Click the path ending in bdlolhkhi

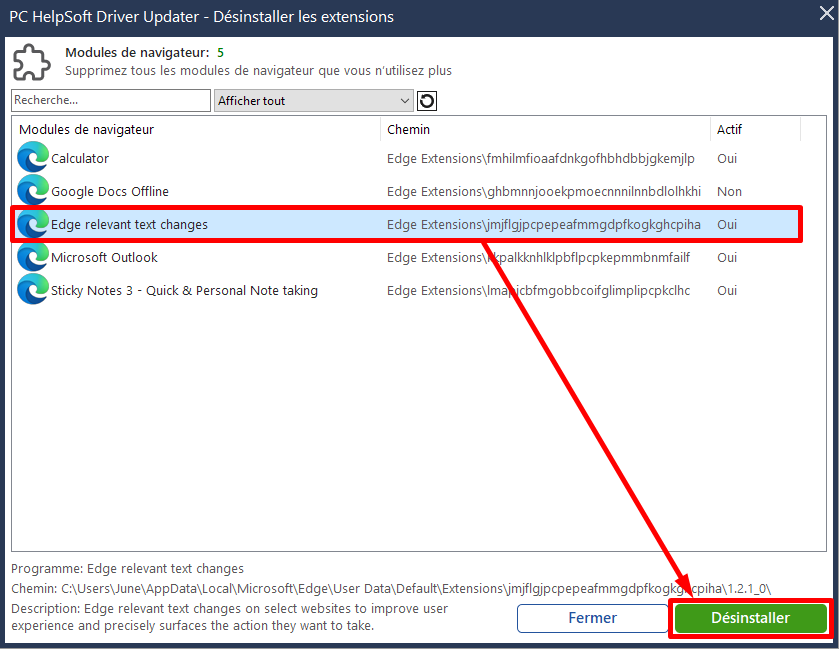click(x=544, y=192)
